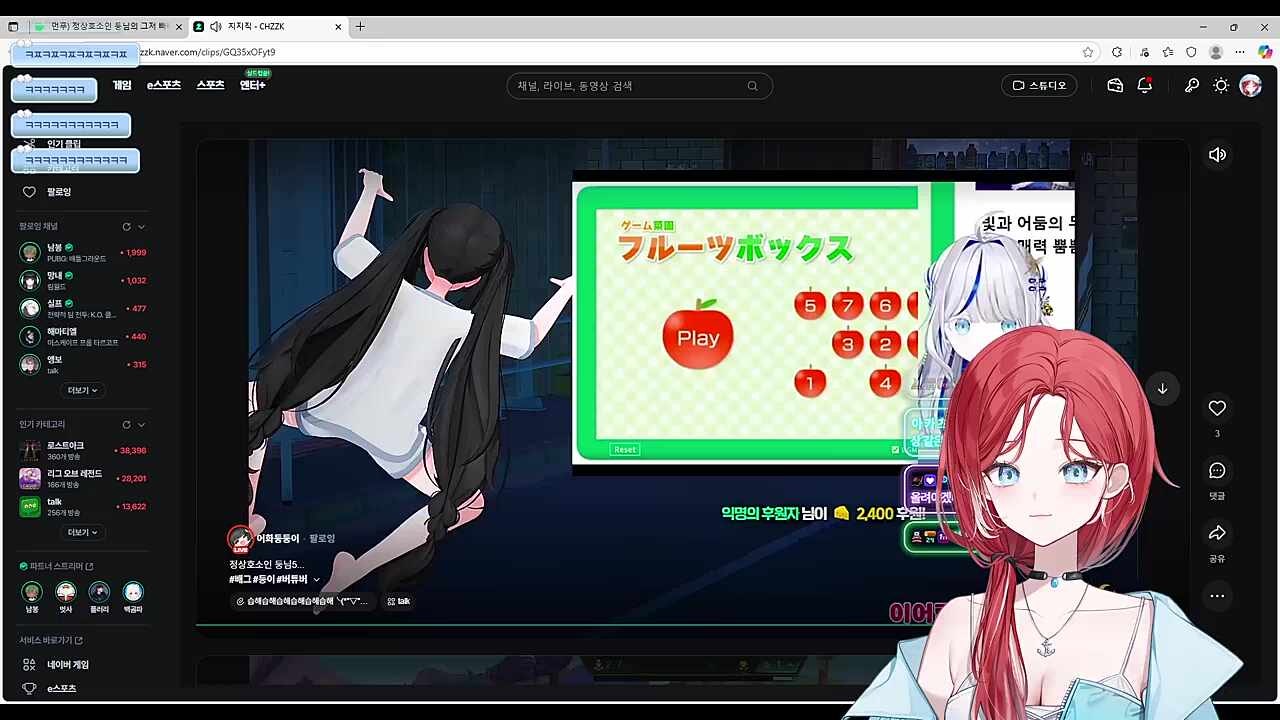Click the 스튜디오 button
Image resolution: width=1280 pixels, height=720 pixels.
1040,86
